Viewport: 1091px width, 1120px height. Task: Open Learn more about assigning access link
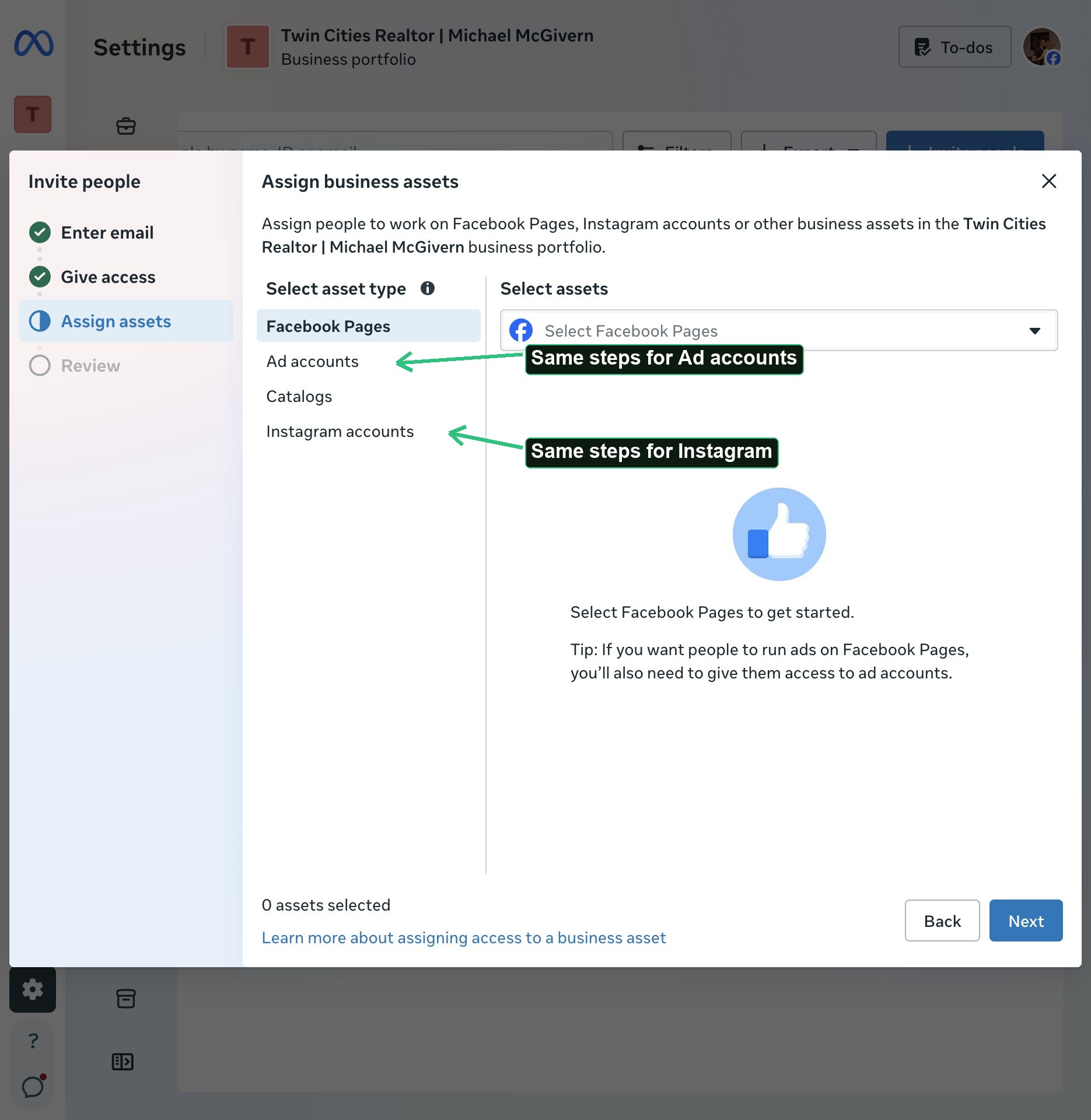point(463,937)
